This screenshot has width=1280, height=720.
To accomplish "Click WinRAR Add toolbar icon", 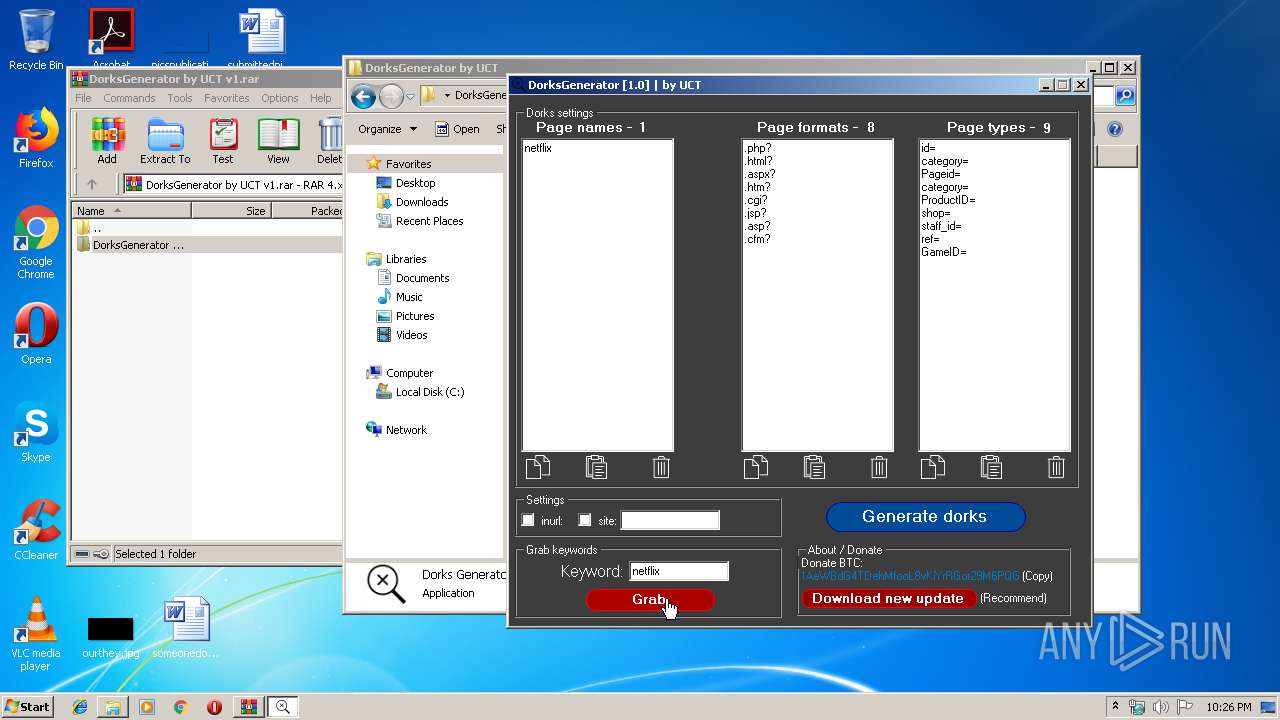I will click(107, 140).
